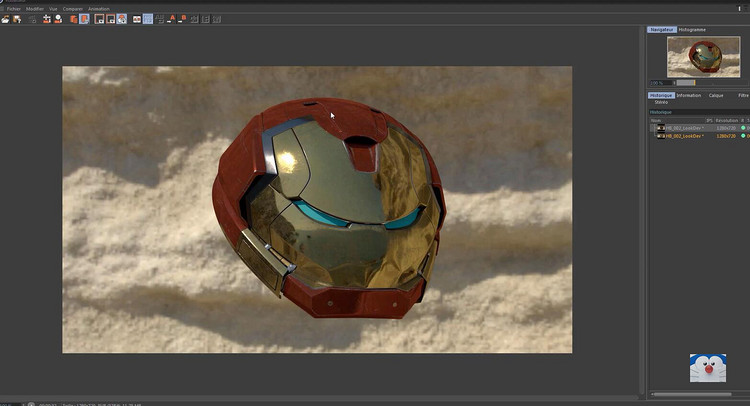Switch to the Histogramme tab
Screen dimensions: 750x406
click(692, 30)
